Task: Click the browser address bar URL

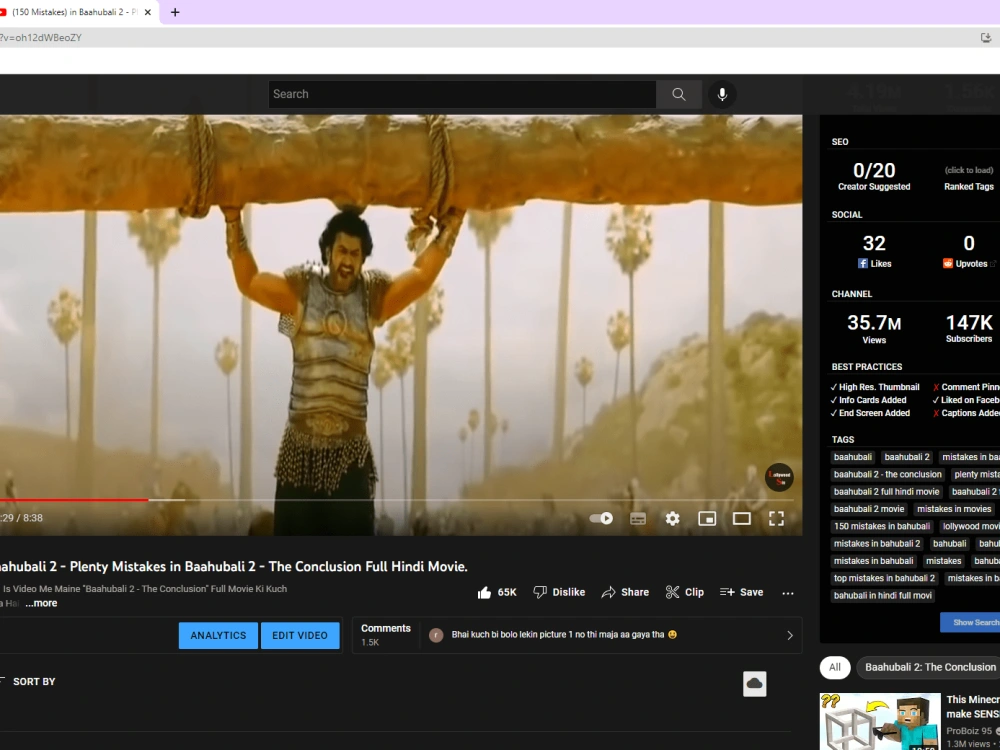Action: tap(41, 38)
